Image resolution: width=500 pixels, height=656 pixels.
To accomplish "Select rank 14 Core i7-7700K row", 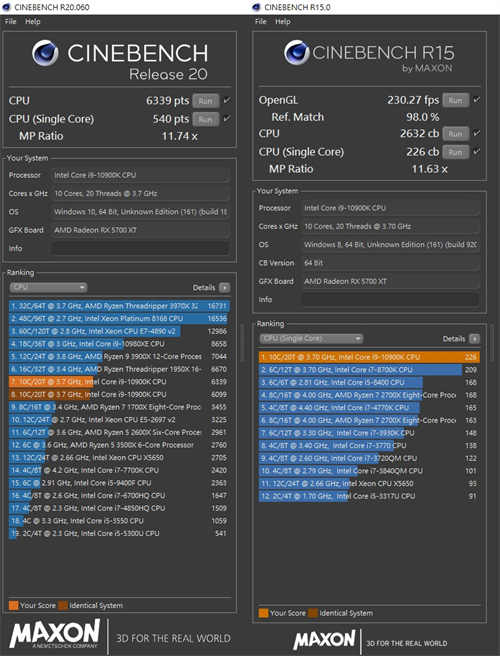I will (119, 470).
